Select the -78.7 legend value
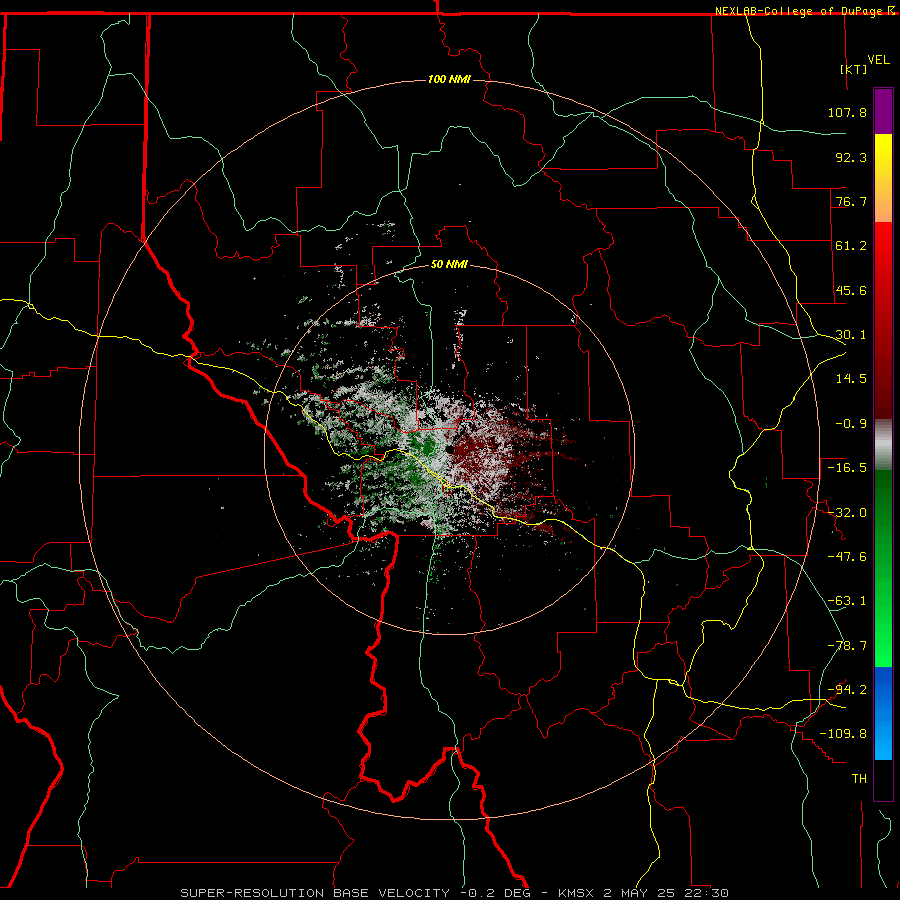The width and height of the screenshot is (900, 900). pos(847,646)
